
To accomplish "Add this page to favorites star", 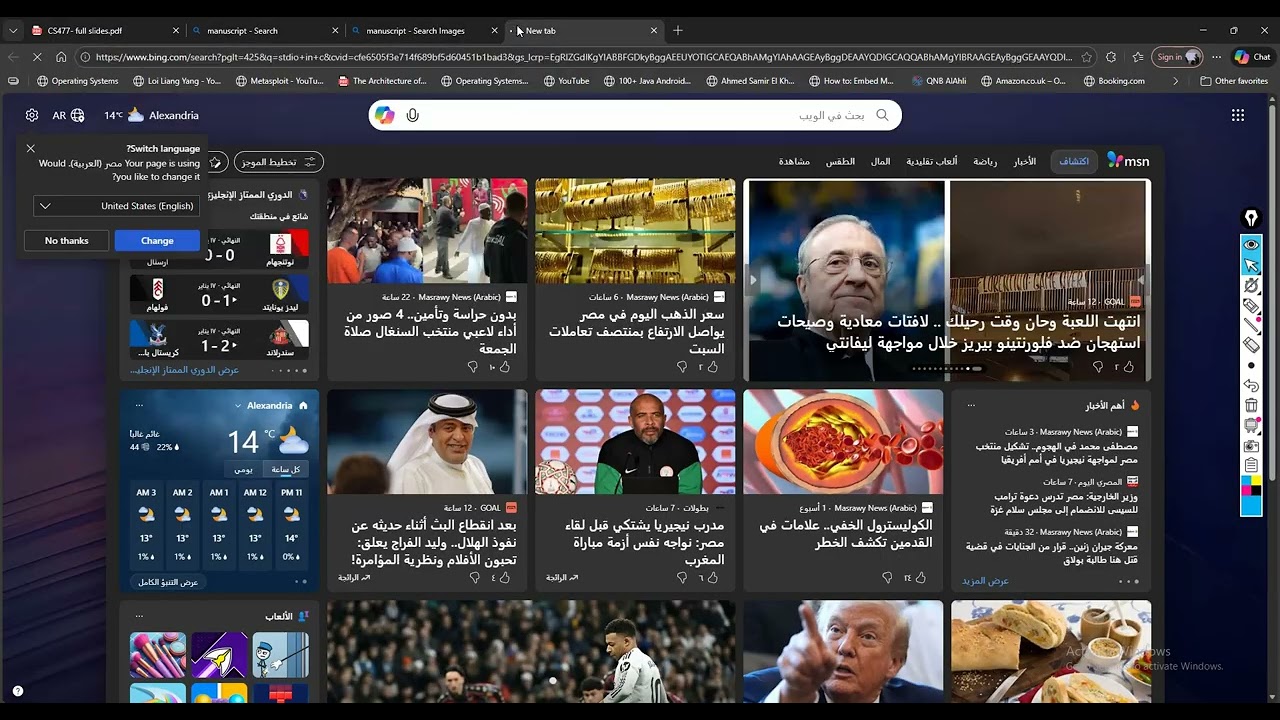I will point(1087,57).
